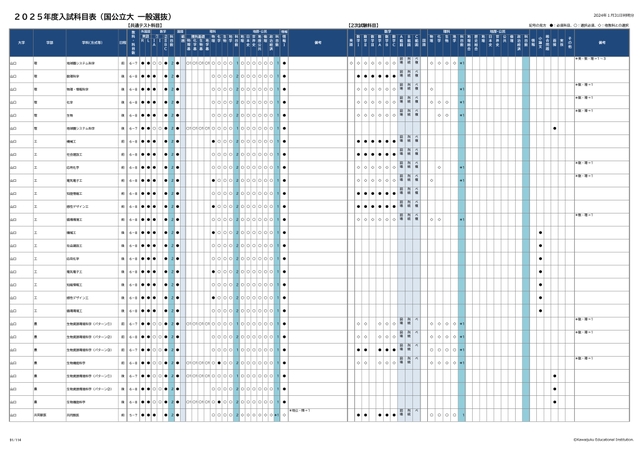Select the 山口 university cell in first row
The height and width of the screenshot is (455, 644).
pyautogui.click(x=13, y=62)
